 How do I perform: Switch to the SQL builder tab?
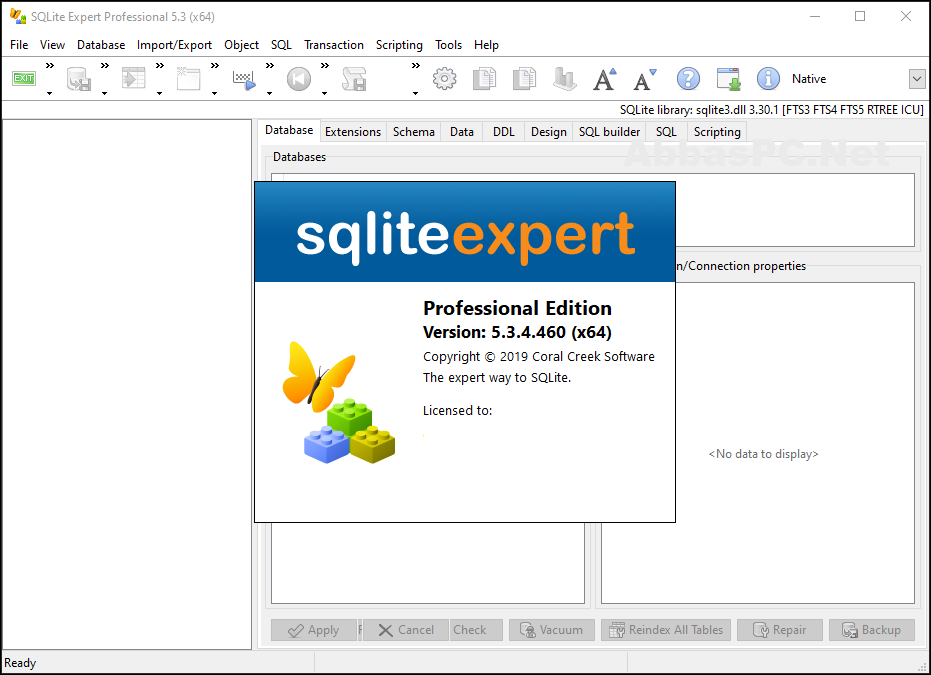point(610,132)
